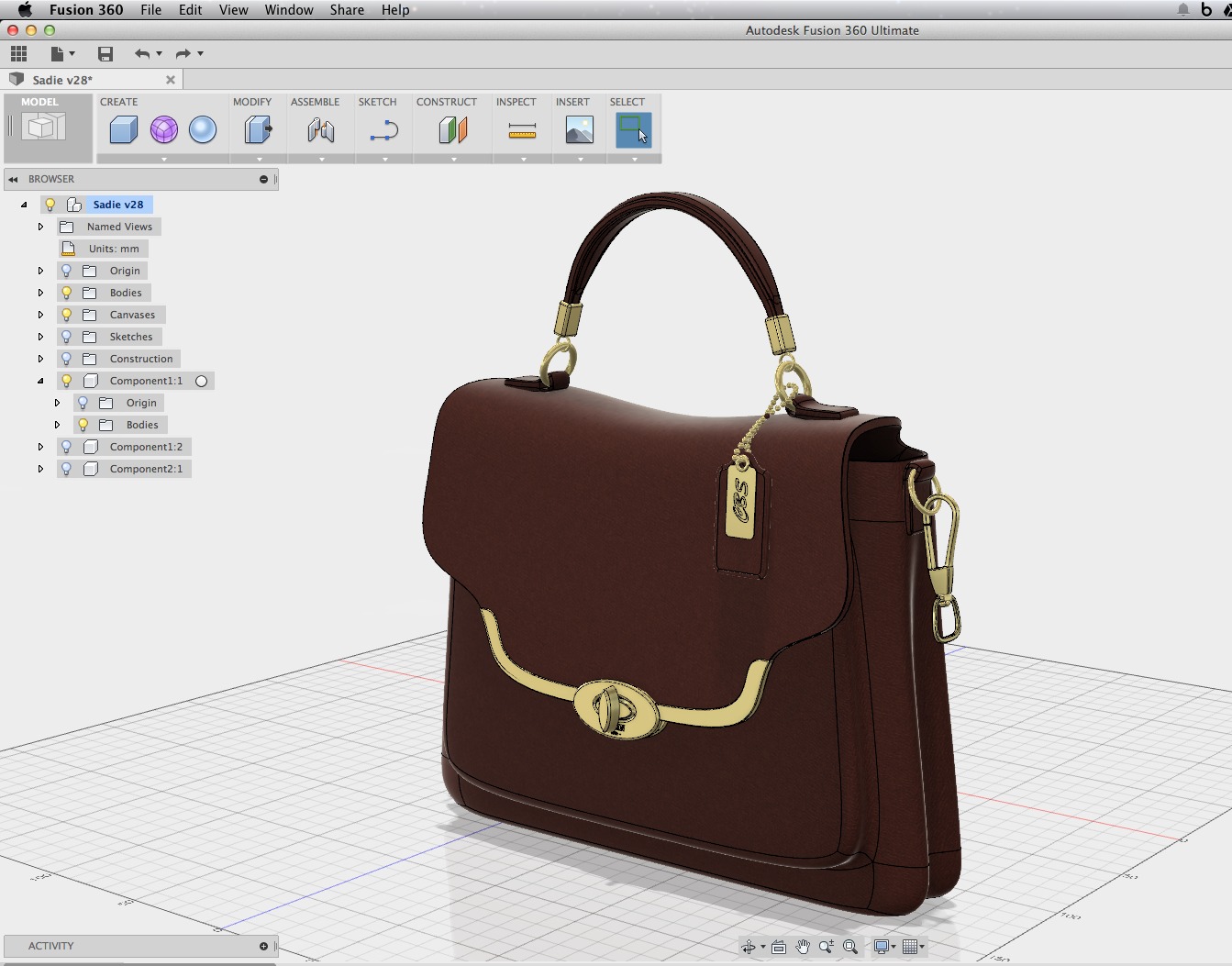Image resolution: width=1232 pixels, height=966 pixels.
Task: Open the Form (sculpt) creation tool
Action: 163,130
